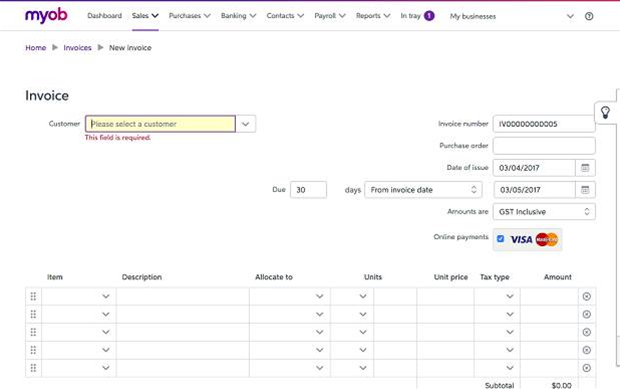Screen dimensions: 620x389
Task: Expand Allocate to dropdown in fifth row
Action: 320,368
